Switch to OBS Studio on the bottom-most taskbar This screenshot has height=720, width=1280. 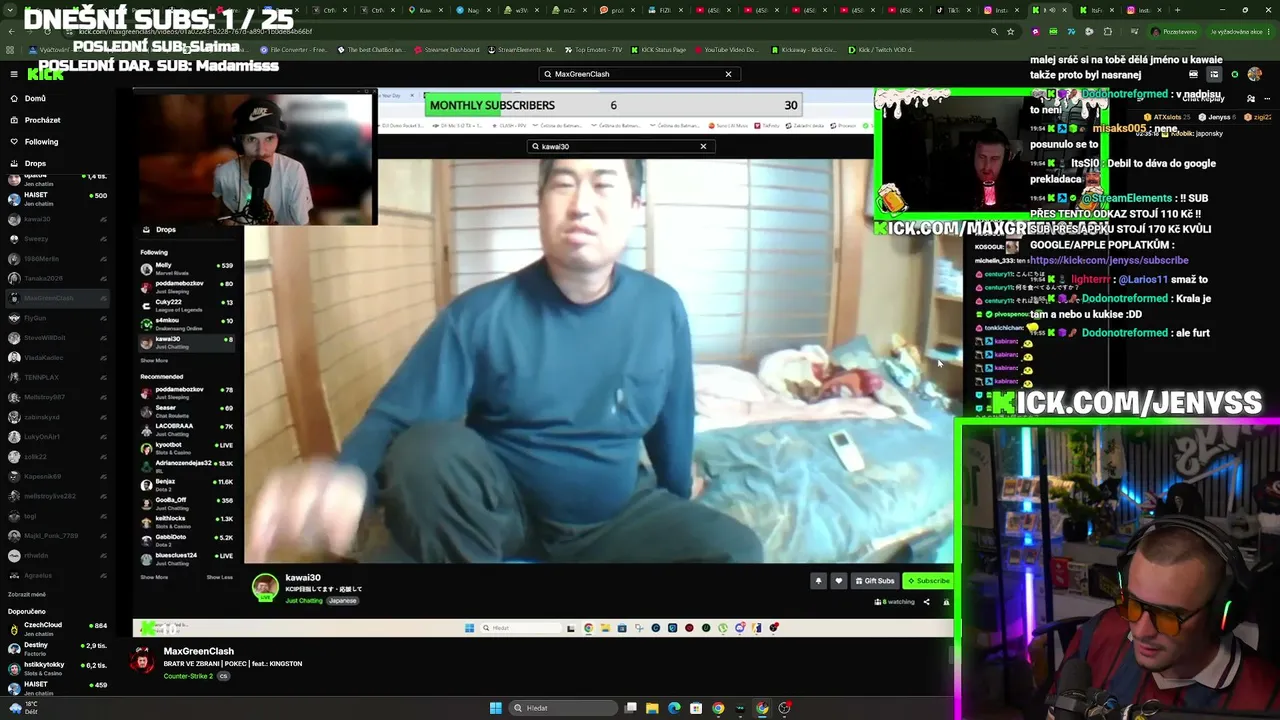click(x=784, y=708)
